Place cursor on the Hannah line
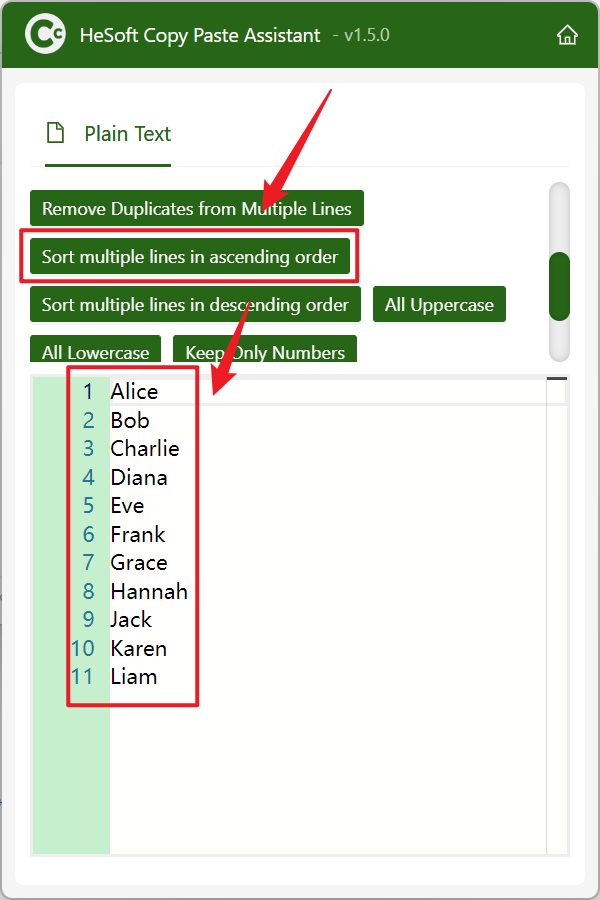Image resolution: width=600 pixels, height=900 pixels. click(x=149, y=591)
